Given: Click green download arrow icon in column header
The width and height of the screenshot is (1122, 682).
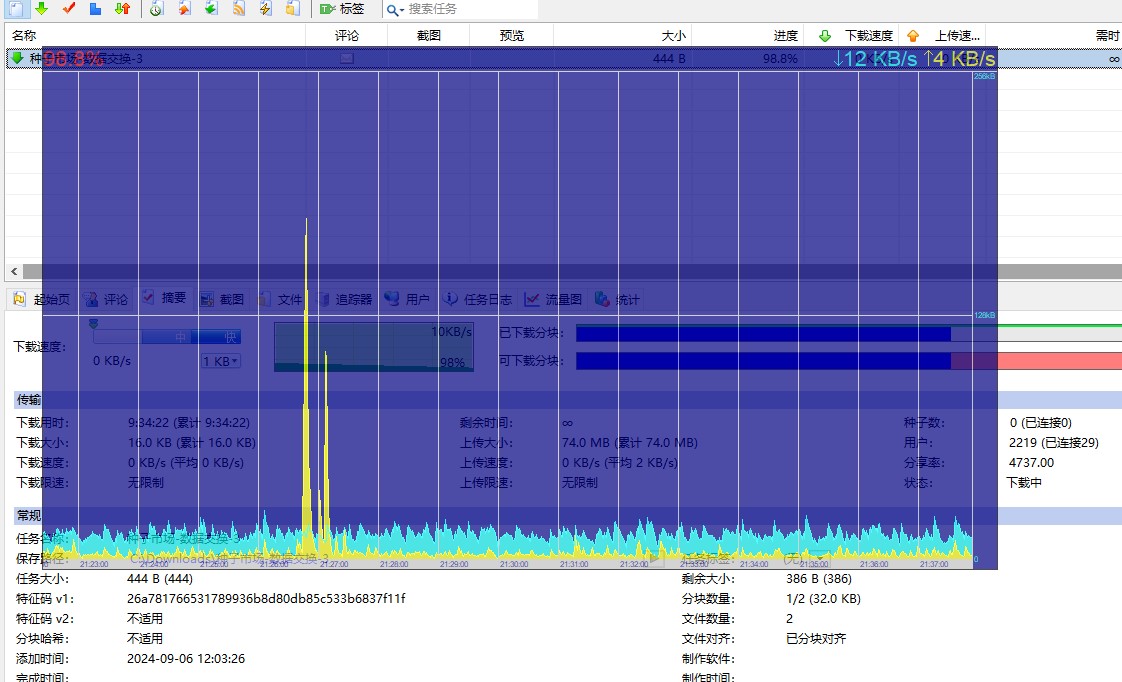Looking at the screenshot, I should (825, 35).
